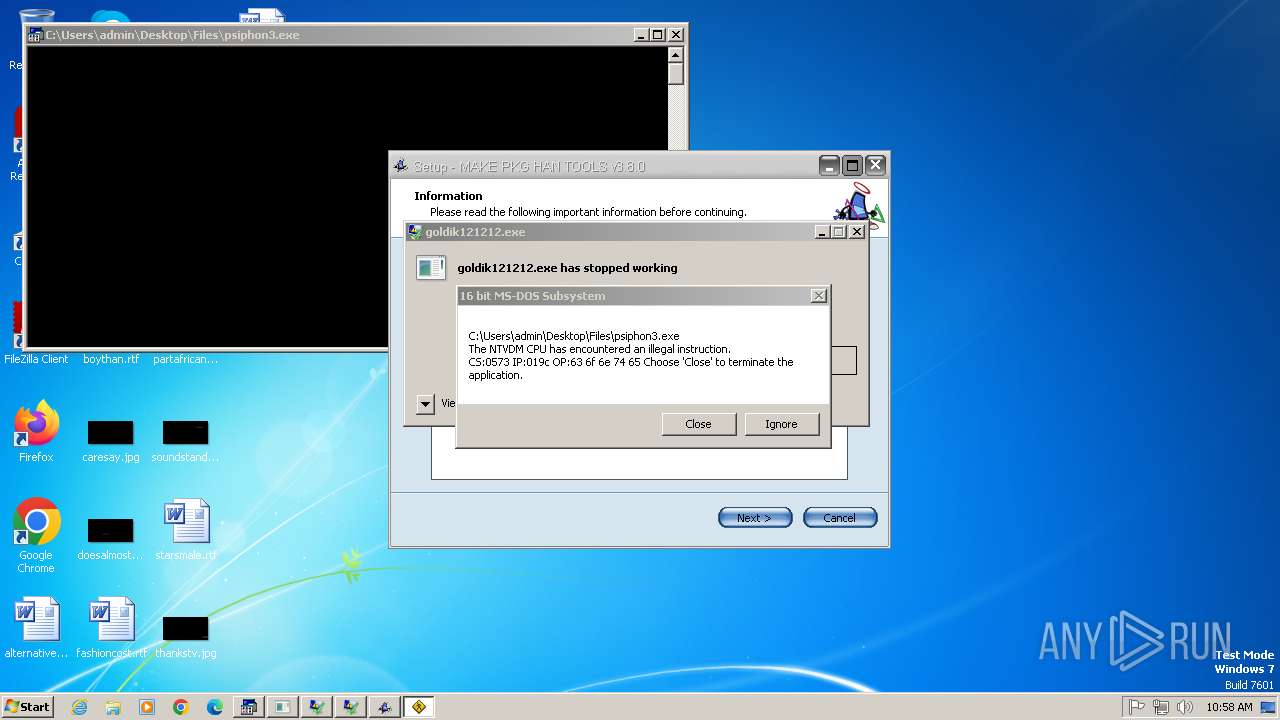Select the Google Chrome desktop shortcut
This screenshot has width=1280, height=720.
tap(36, 536)
